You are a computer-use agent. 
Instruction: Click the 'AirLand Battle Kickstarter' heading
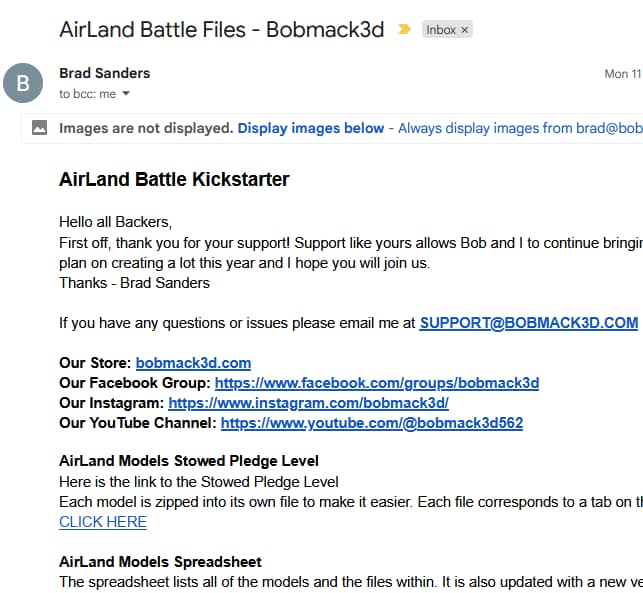(x=174, y=179)
